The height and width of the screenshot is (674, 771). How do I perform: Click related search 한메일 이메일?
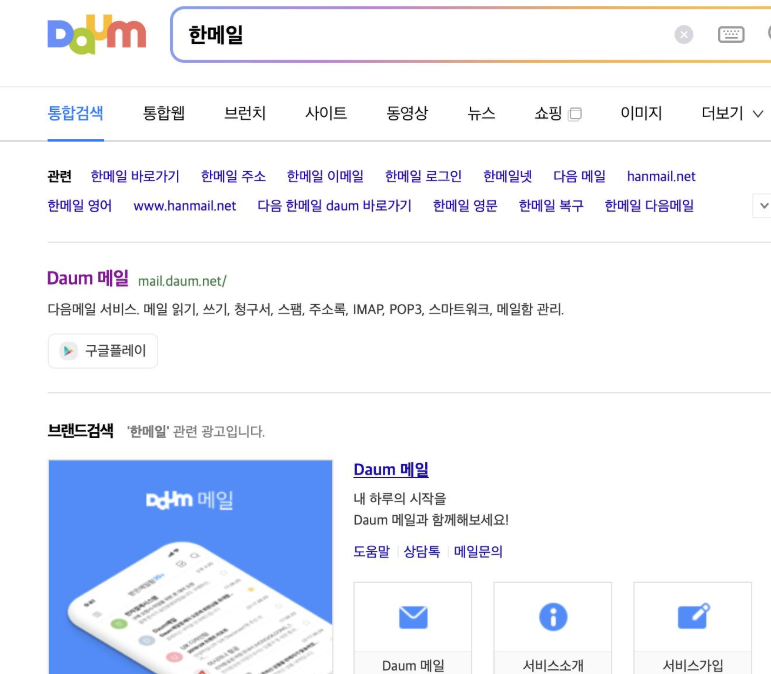(x=325, y=176)
